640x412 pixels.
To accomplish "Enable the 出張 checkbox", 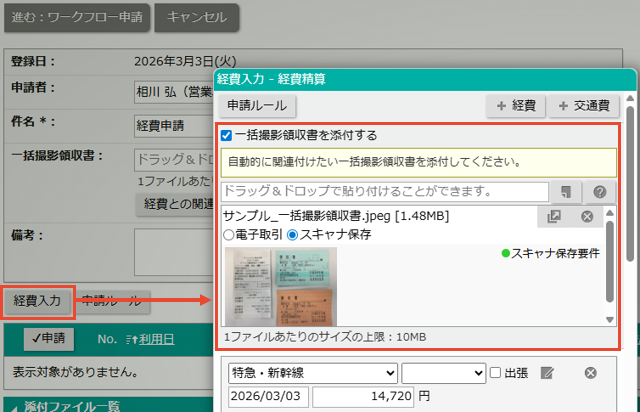I will [495, 373].
